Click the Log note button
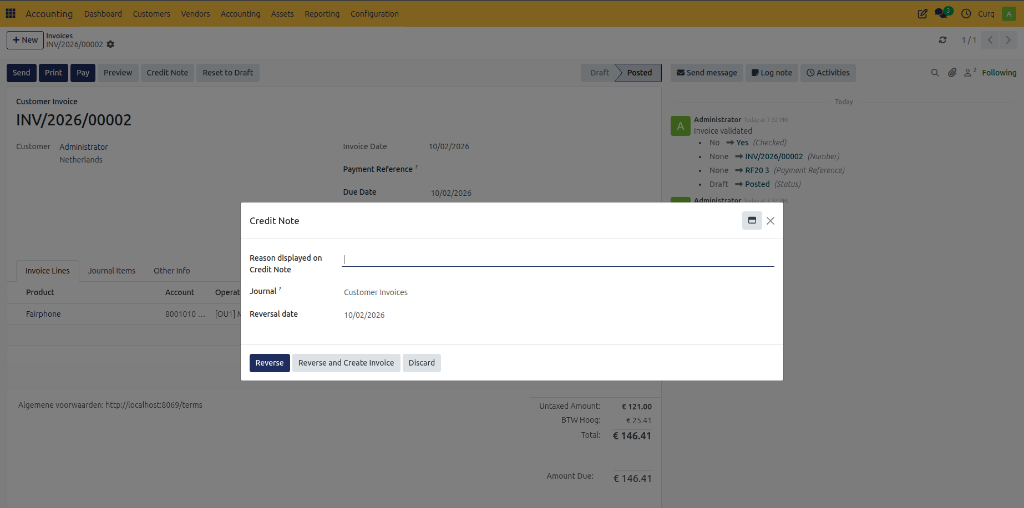Screen dimensions: 1024x508 771,72
